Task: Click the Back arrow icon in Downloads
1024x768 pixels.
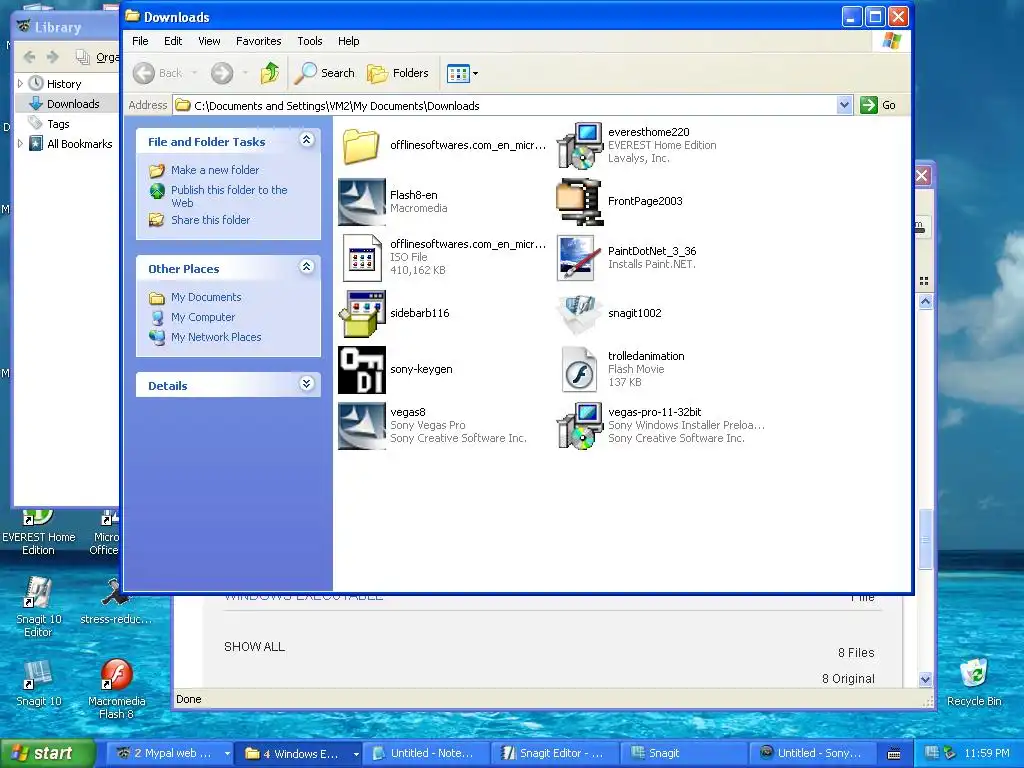Action: tap(144, 73)
